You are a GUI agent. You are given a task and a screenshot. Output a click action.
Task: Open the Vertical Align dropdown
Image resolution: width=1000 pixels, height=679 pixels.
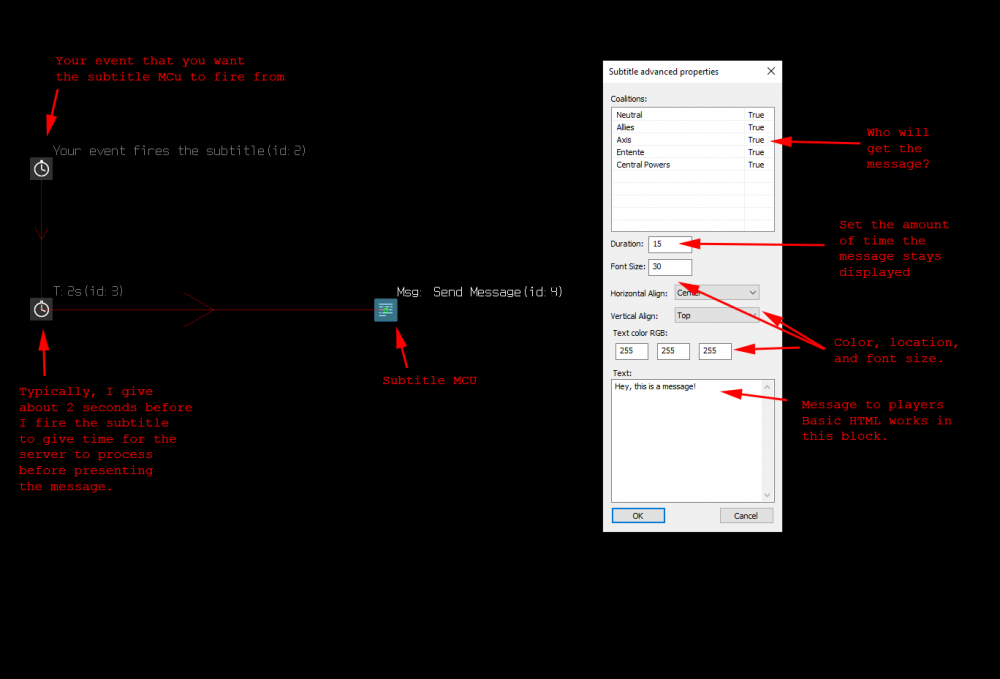coord(717,316)
